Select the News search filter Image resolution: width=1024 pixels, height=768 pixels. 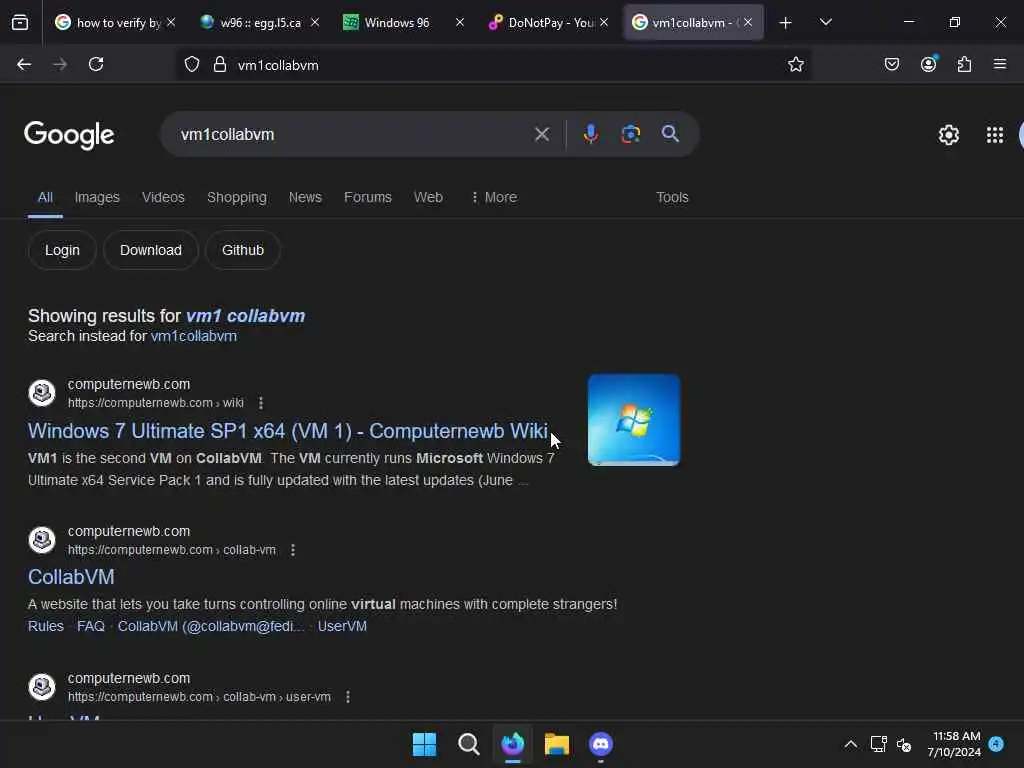coord(305,197)
